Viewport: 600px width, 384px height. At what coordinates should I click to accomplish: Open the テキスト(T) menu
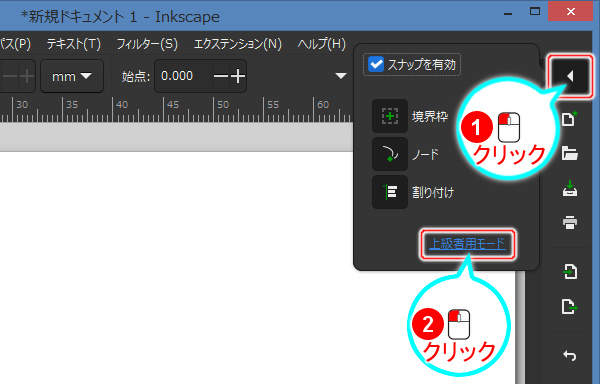73,44
